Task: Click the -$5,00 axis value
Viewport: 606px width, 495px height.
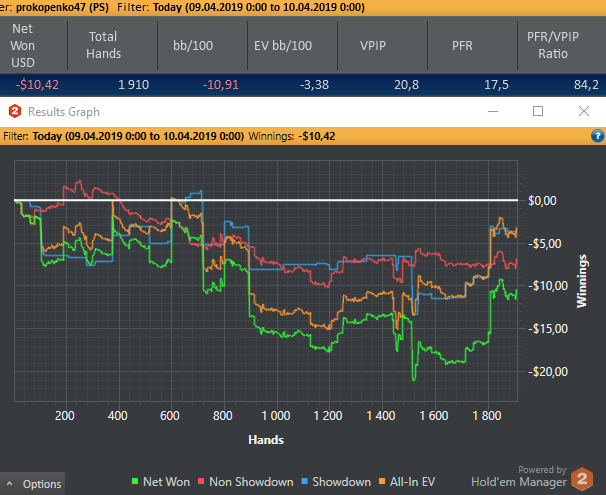Action: pyautogui.click(x=545, y=243)
